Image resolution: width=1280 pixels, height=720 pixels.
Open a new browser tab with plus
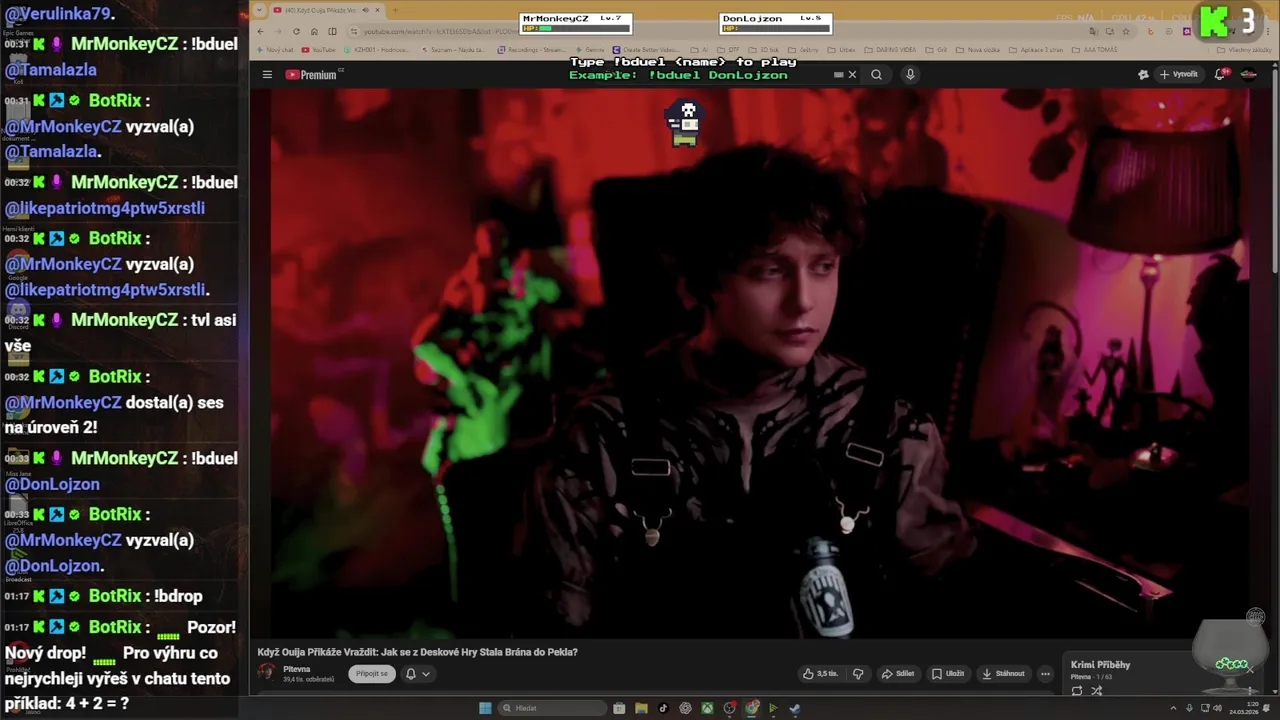click(395, 10)
